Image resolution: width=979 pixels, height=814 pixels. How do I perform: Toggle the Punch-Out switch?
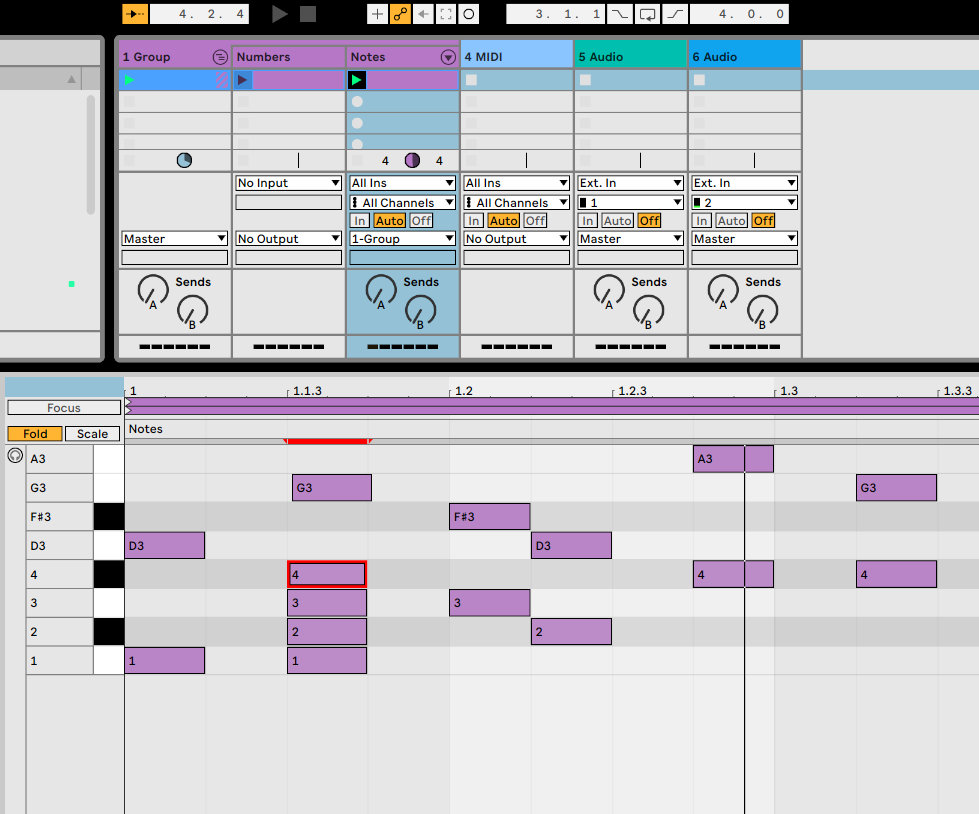(675, 14)
